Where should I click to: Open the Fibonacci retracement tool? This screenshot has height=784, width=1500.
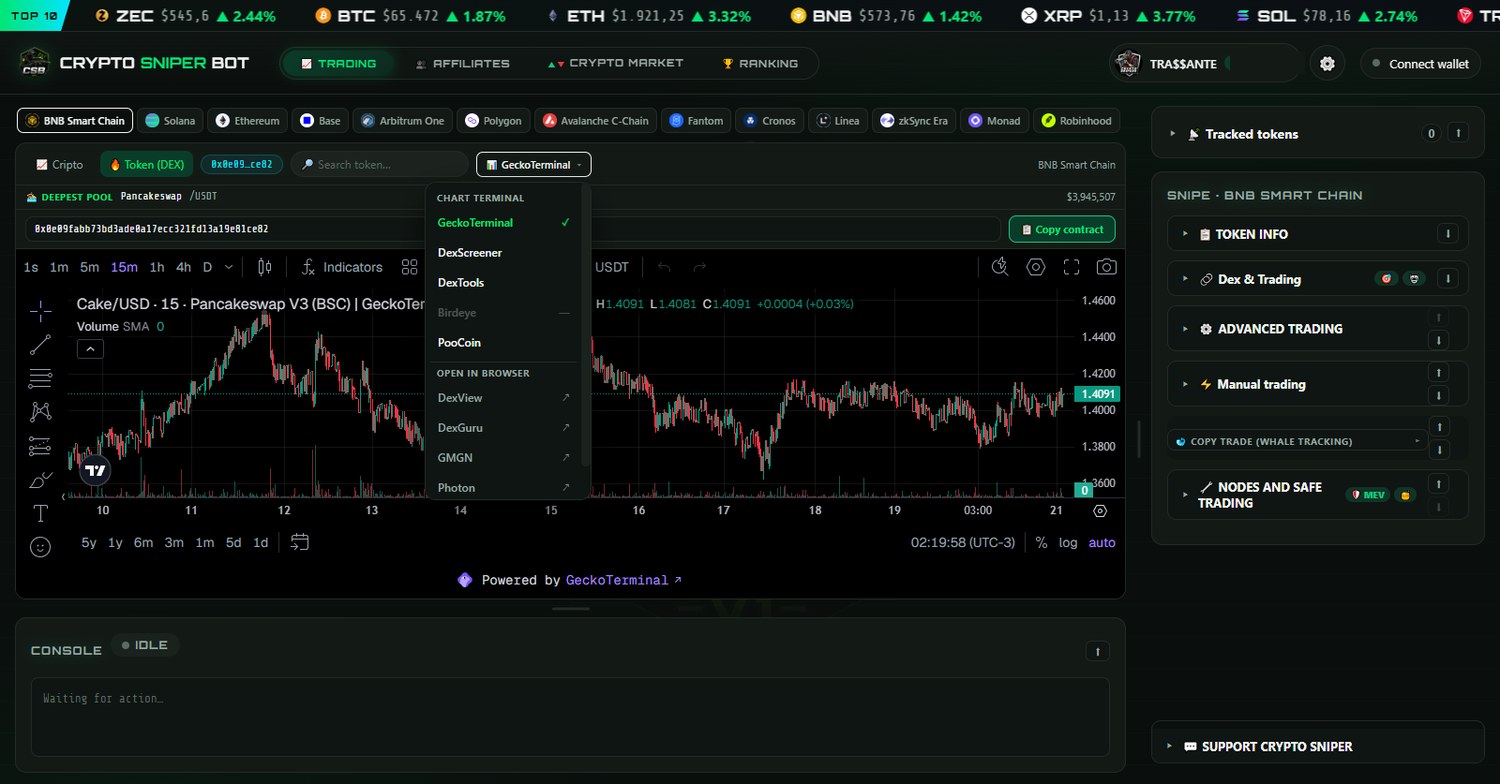[x=41, y=378]
